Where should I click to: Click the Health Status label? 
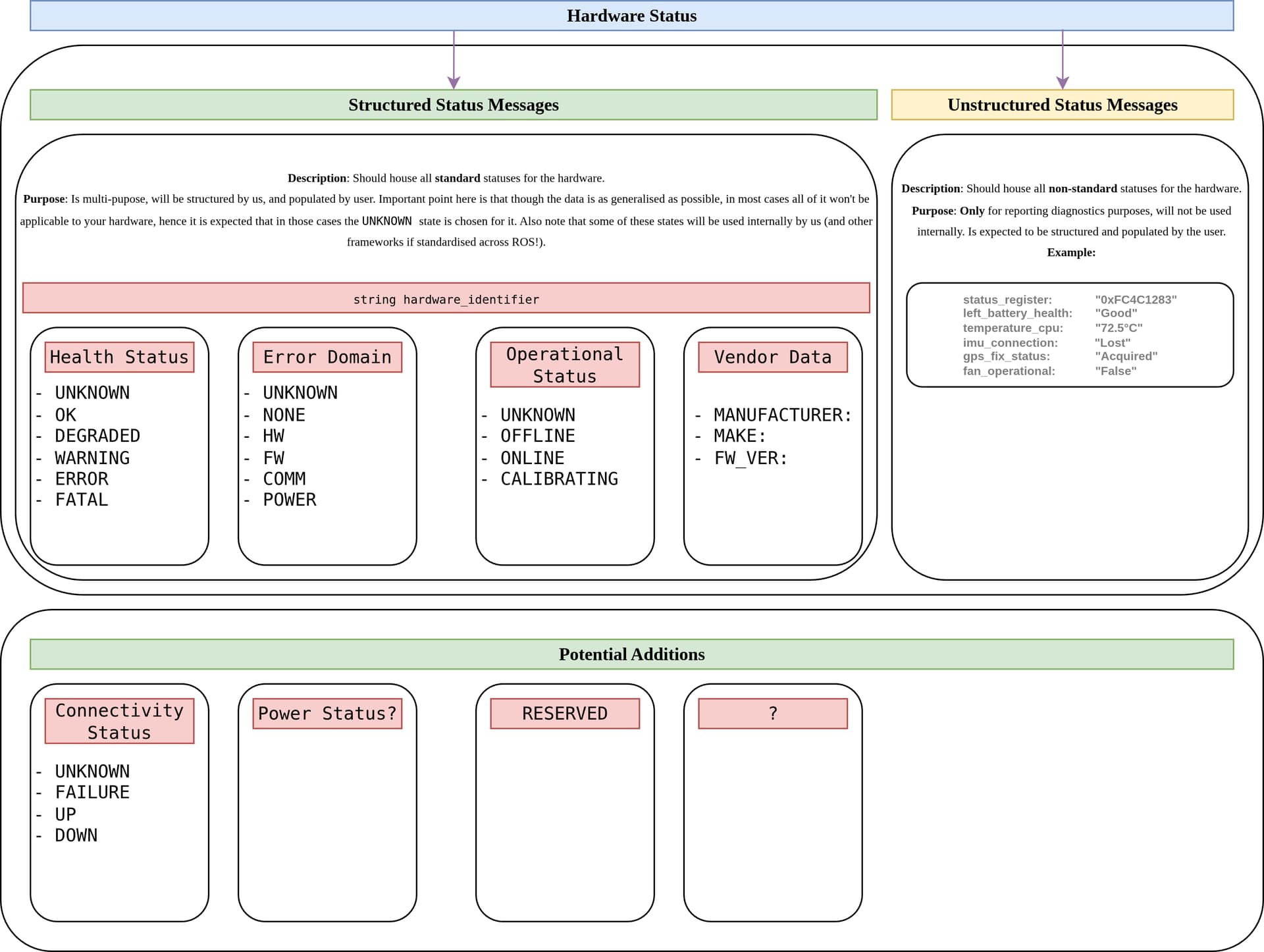coord(119,357)
